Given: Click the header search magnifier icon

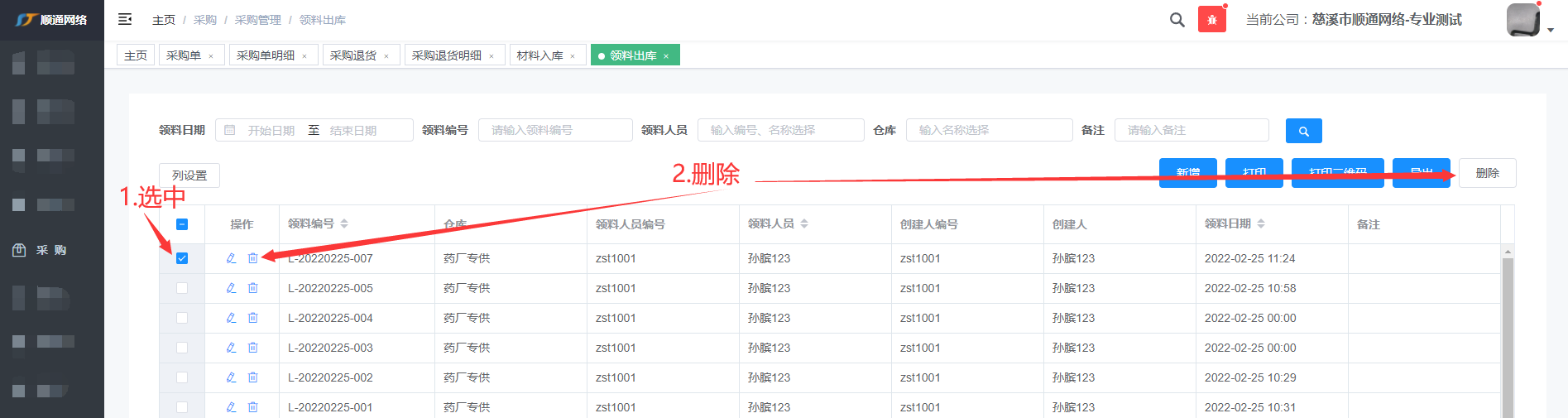Looking at the screenshot, I should point(1177,20).
